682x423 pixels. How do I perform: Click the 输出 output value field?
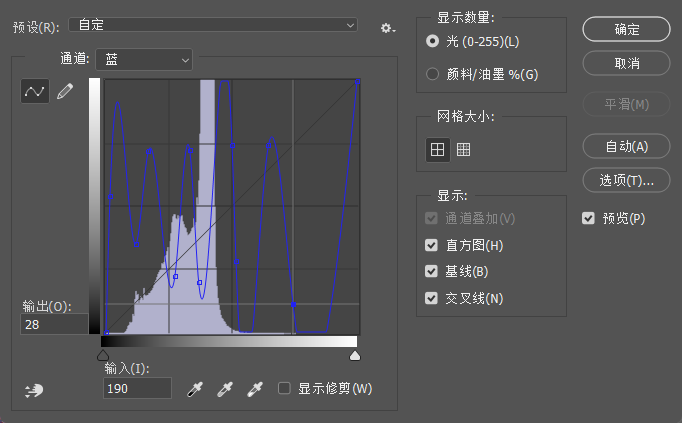(x=54, y=324)
